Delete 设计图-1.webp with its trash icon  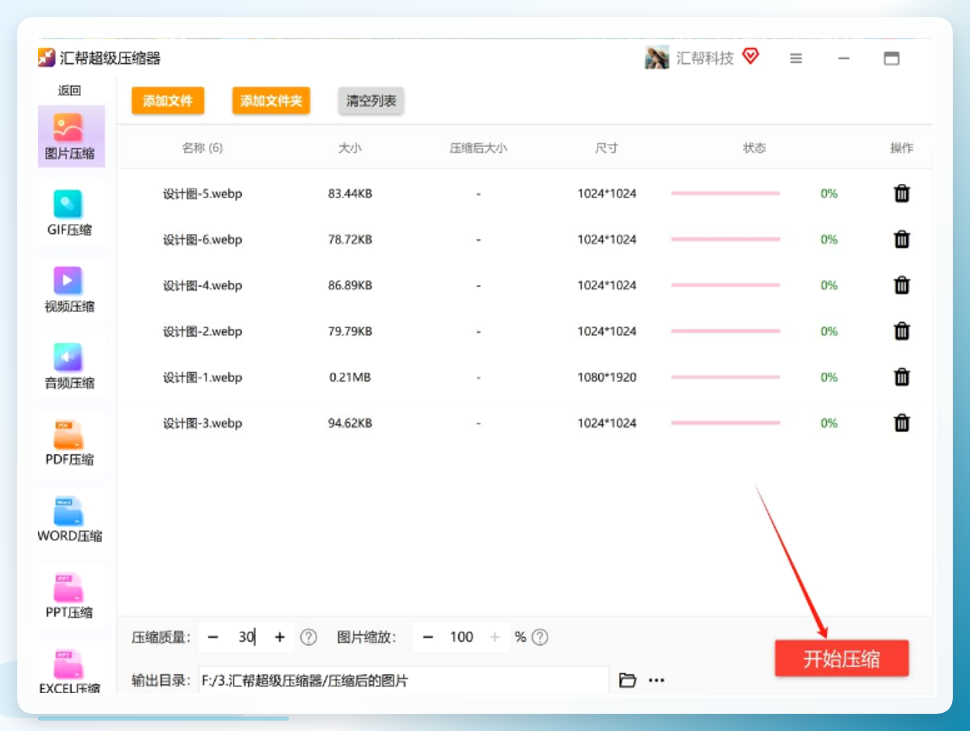pyautogui.click(x=901, y=377)
